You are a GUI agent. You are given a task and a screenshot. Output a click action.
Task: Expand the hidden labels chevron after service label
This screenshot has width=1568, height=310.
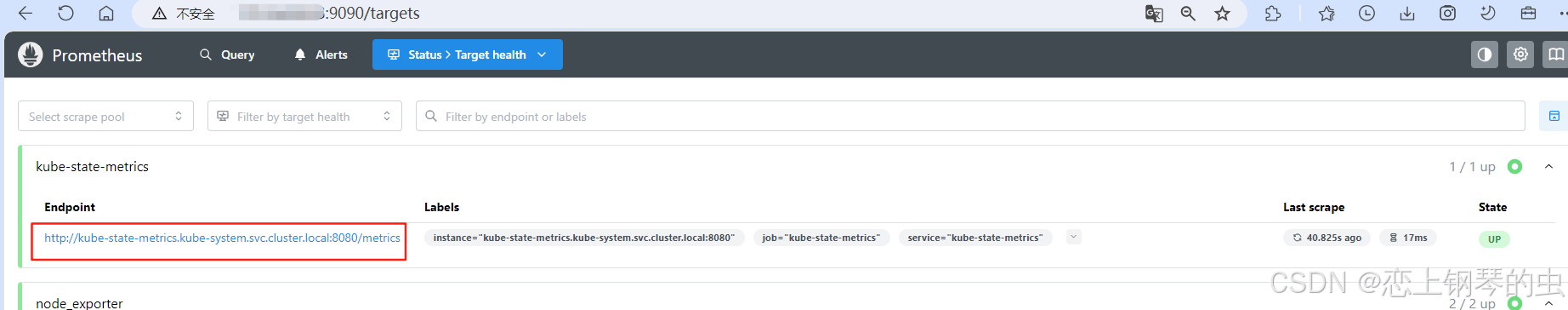pos(1074,237)
